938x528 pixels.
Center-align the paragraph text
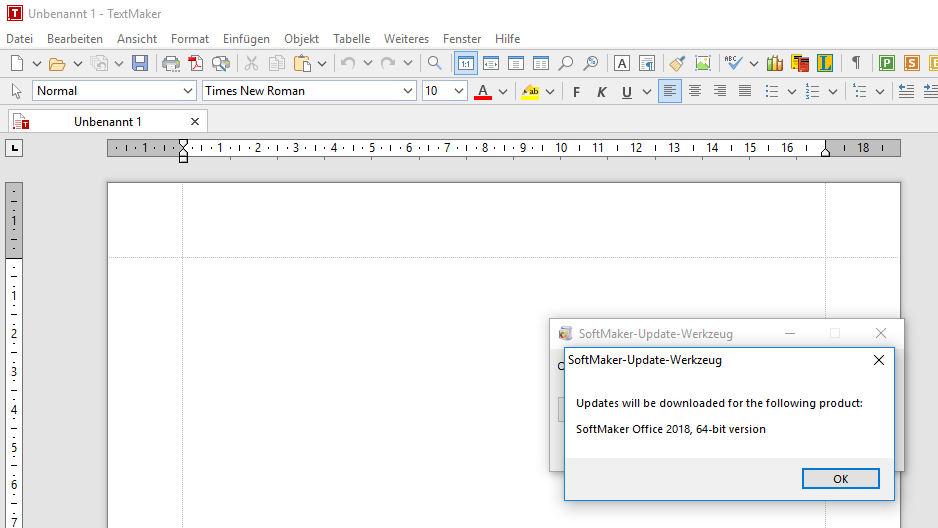pyautogui.click(x=694, y=91)
